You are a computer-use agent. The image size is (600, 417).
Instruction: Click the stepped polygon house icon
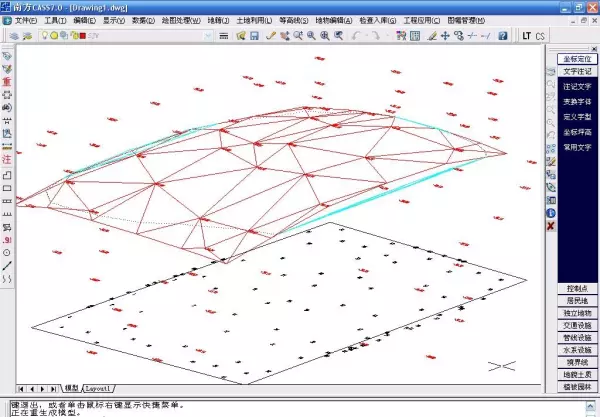(x=7, y=175)
